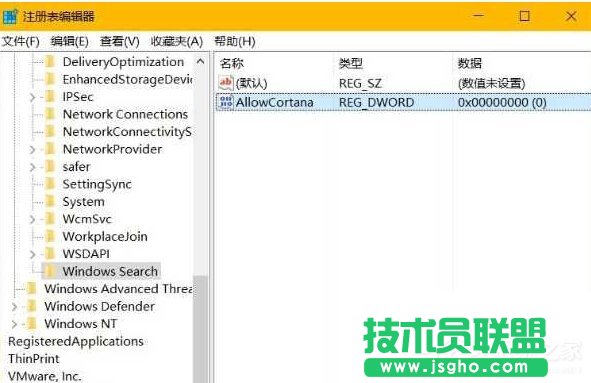Click the 0x00000000 (0) data cell
Screen dimensions: 591x383
(502, 102)
